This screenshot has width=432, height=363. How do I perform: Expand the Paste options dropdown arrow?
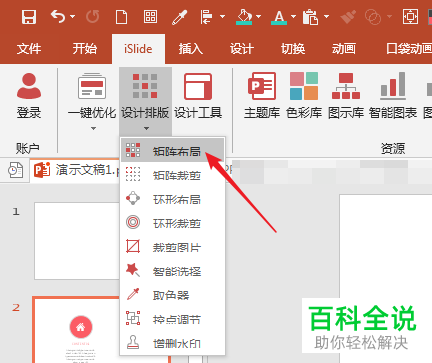pos(327,16)
